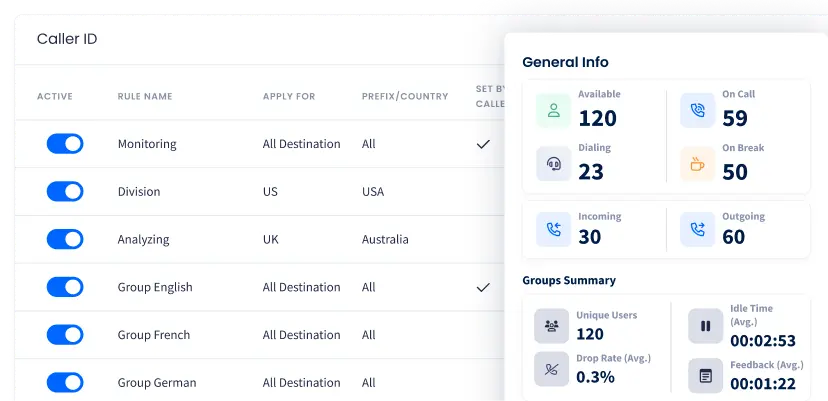Click Australia in the Analyzing row
Image resolution: width=828 pixels, height=401 pixels.
click(x=385, y=239)
